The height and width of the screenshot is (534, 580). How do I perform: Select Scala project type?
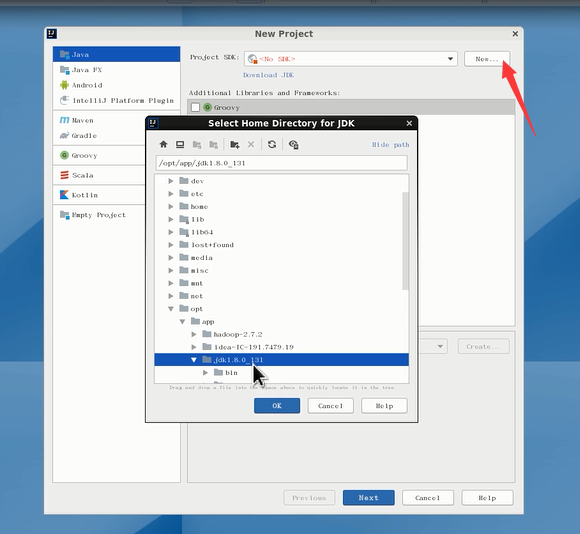100,175
